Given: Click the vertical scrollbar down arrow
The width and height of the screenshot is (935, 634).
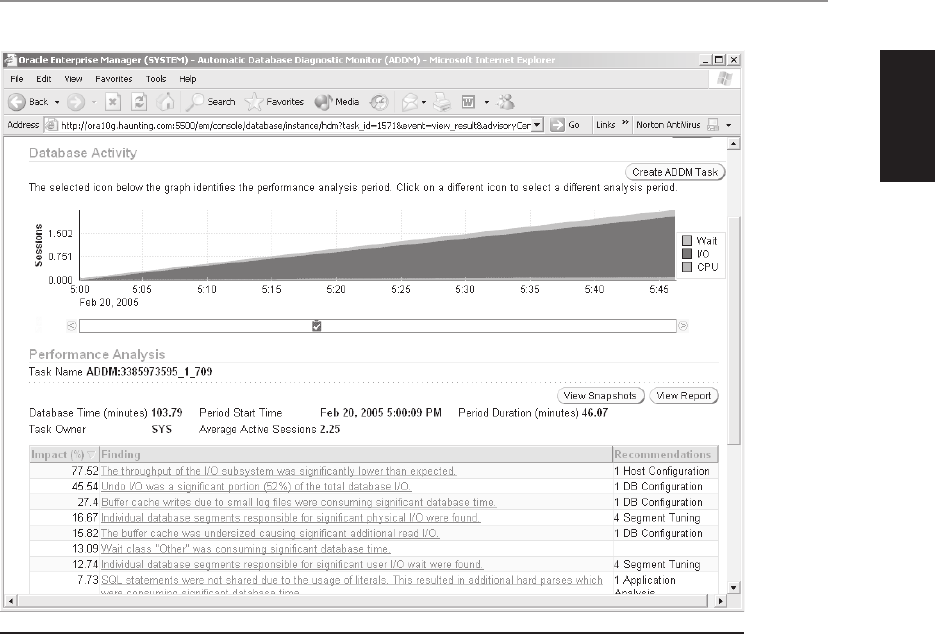Looking at the screenshot, I should (734, 587).
